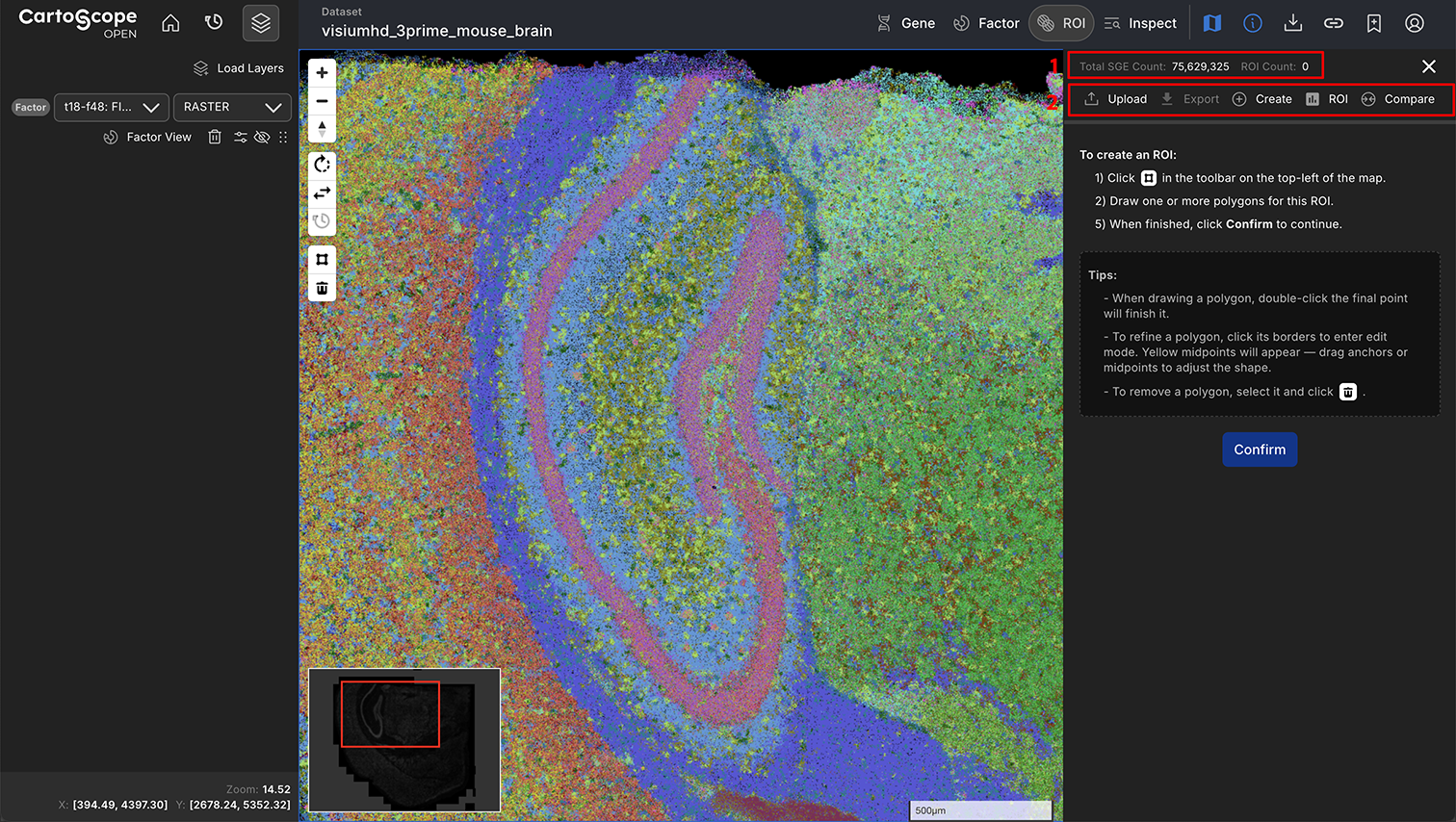Click the draw polygon ROI tool

pyautogui.click(x=322, y=259)
